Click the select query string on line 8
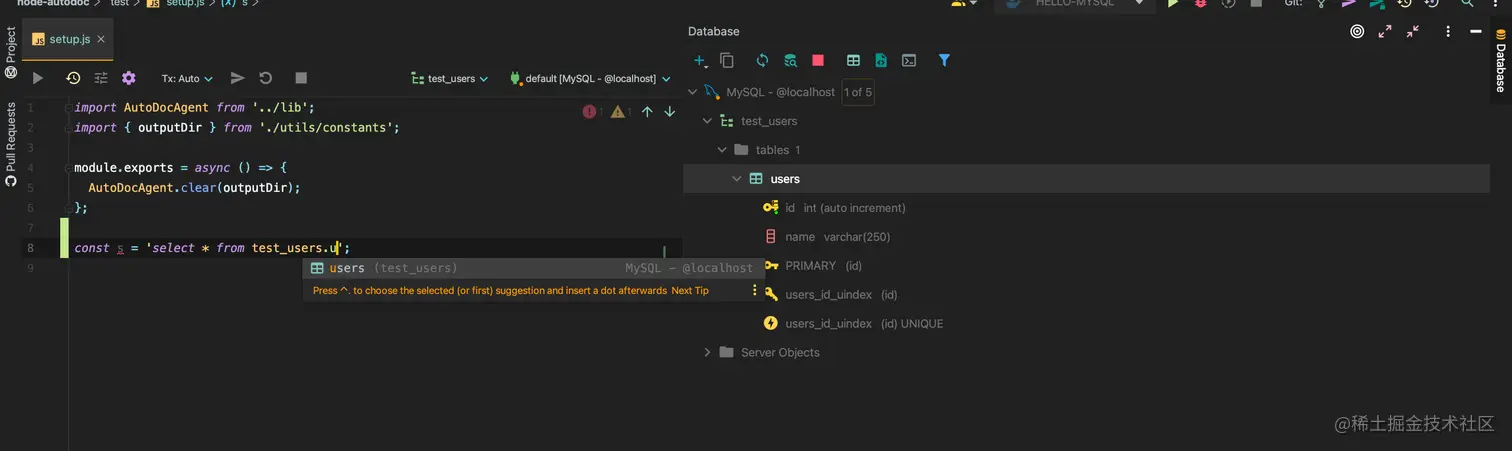1512x451 pixels. pyautogui.click(x=248, y=248)
